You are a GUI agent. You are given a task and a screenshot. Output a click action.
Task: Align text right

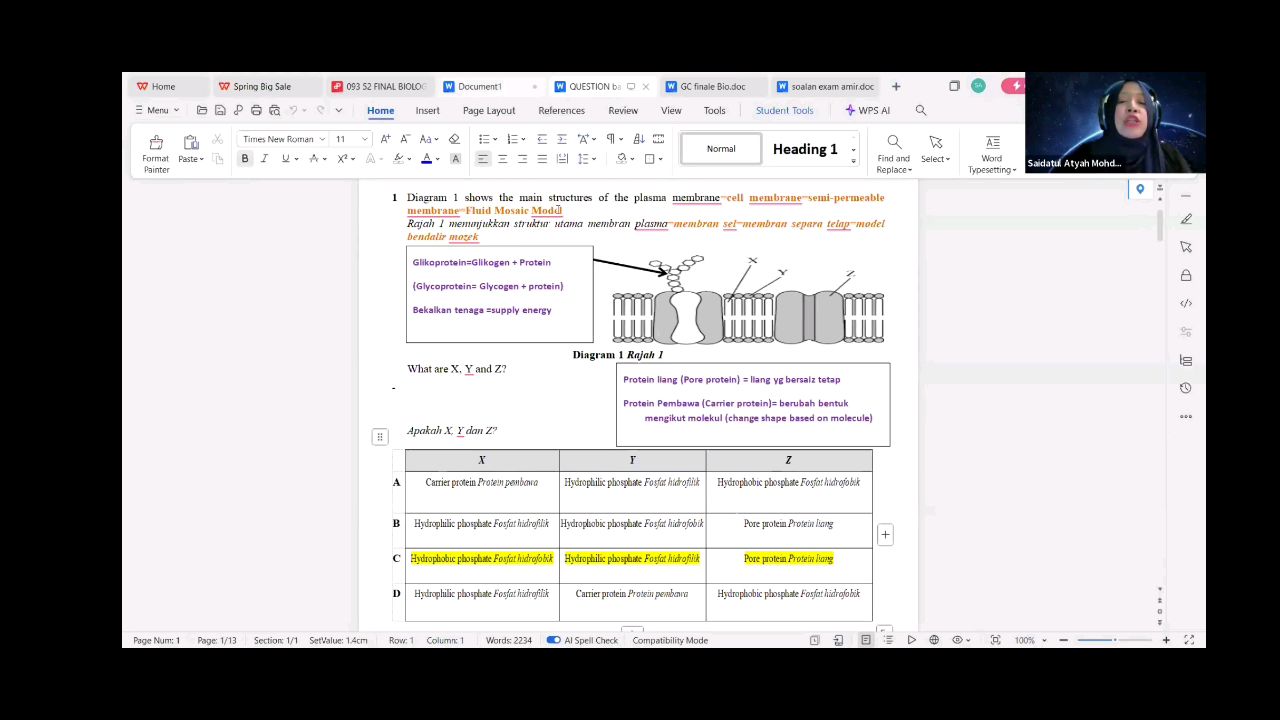[x=522, y=159]
